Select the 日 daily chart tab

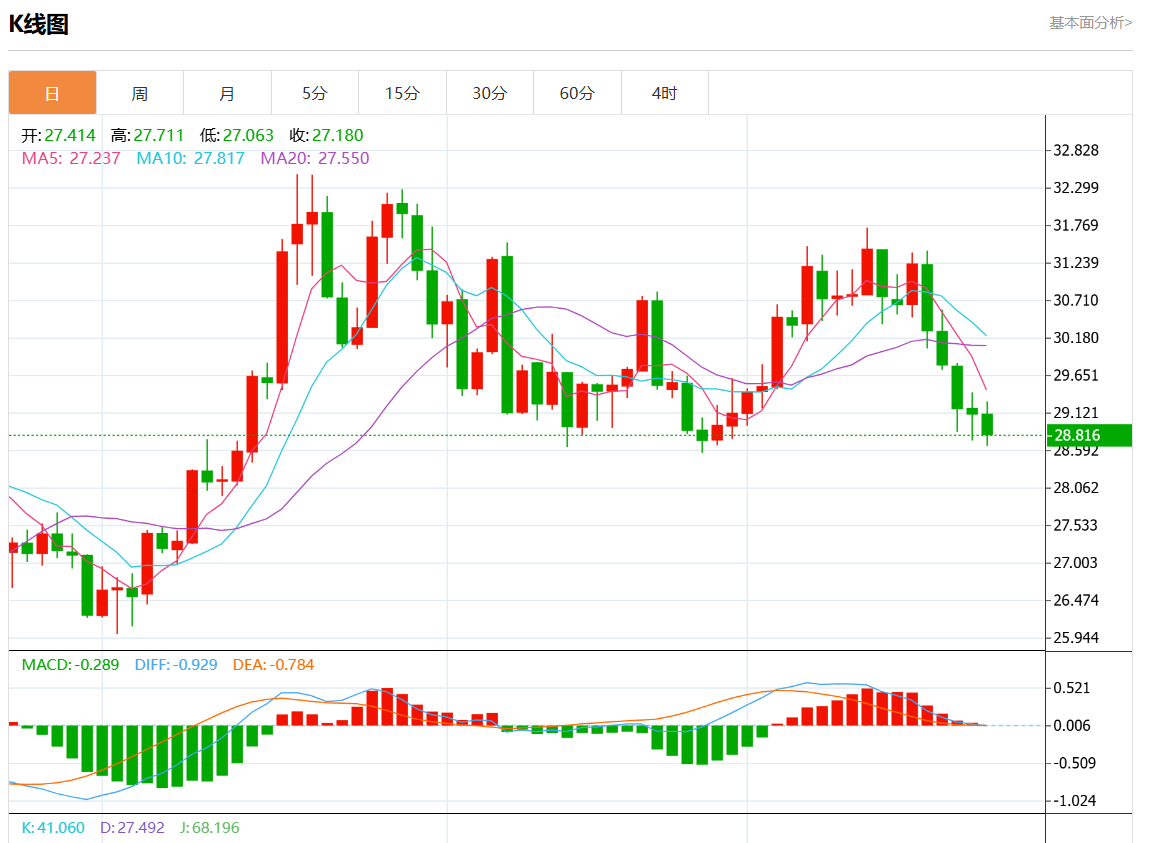pos(53,93)
